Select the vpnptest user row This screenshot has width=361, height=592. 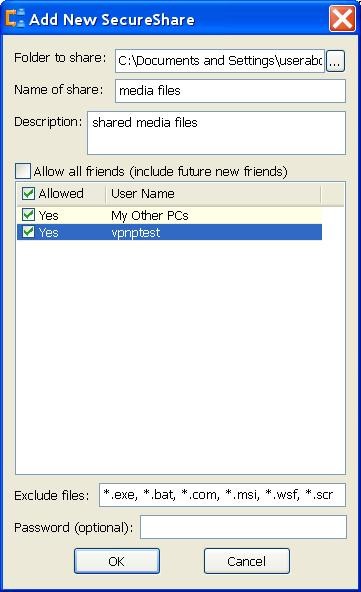[170, 232]
